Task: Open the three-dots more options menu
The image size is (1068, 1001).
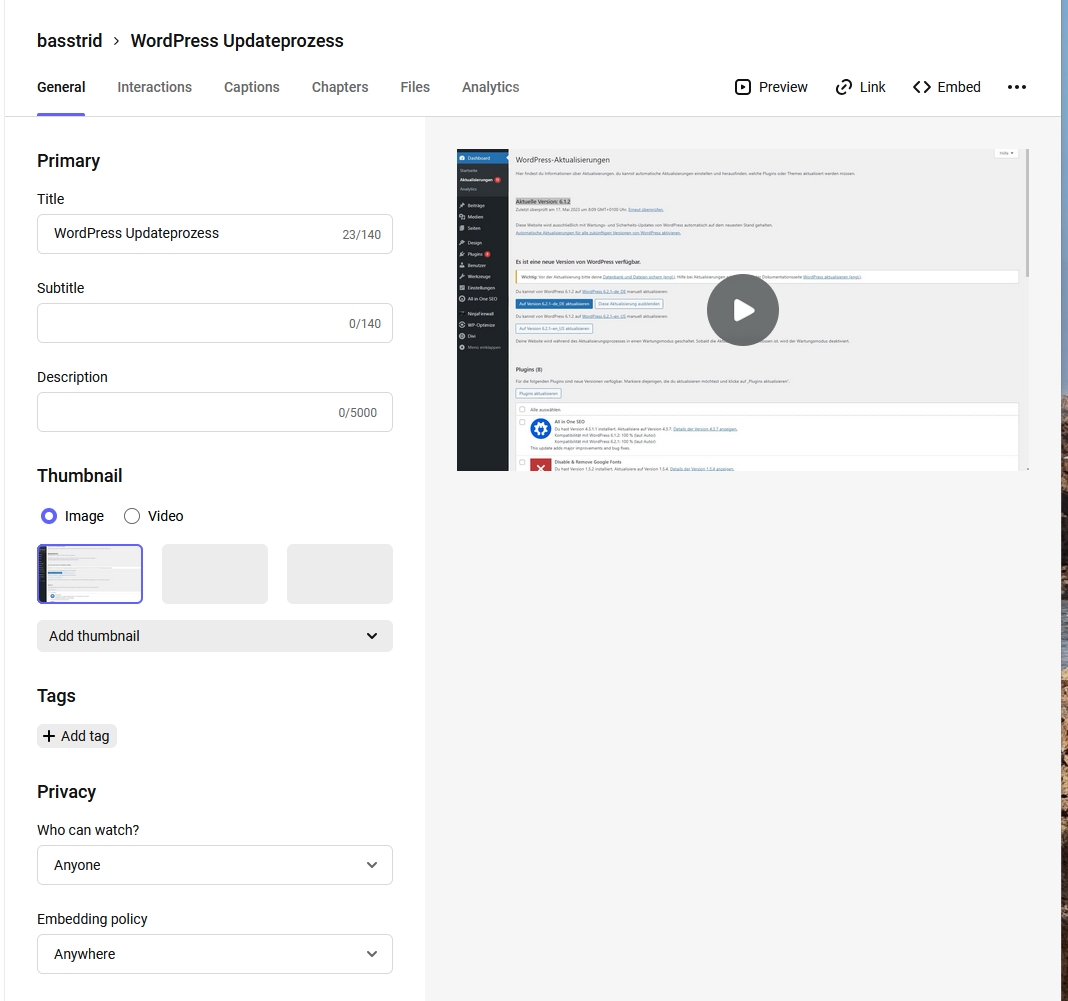Action: (1016, 87)
